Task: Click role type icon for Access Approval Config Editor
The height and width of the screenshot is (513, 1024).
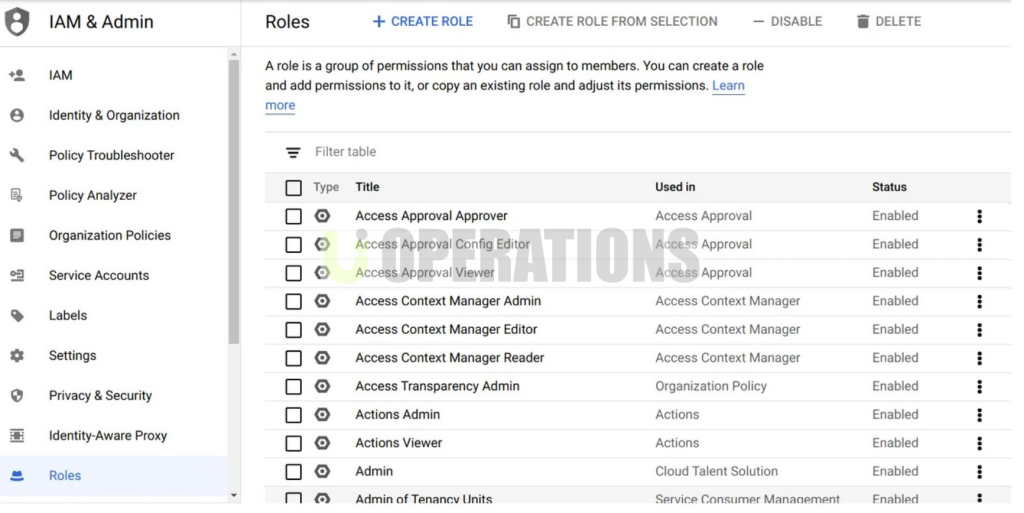Action: point(322,244)
